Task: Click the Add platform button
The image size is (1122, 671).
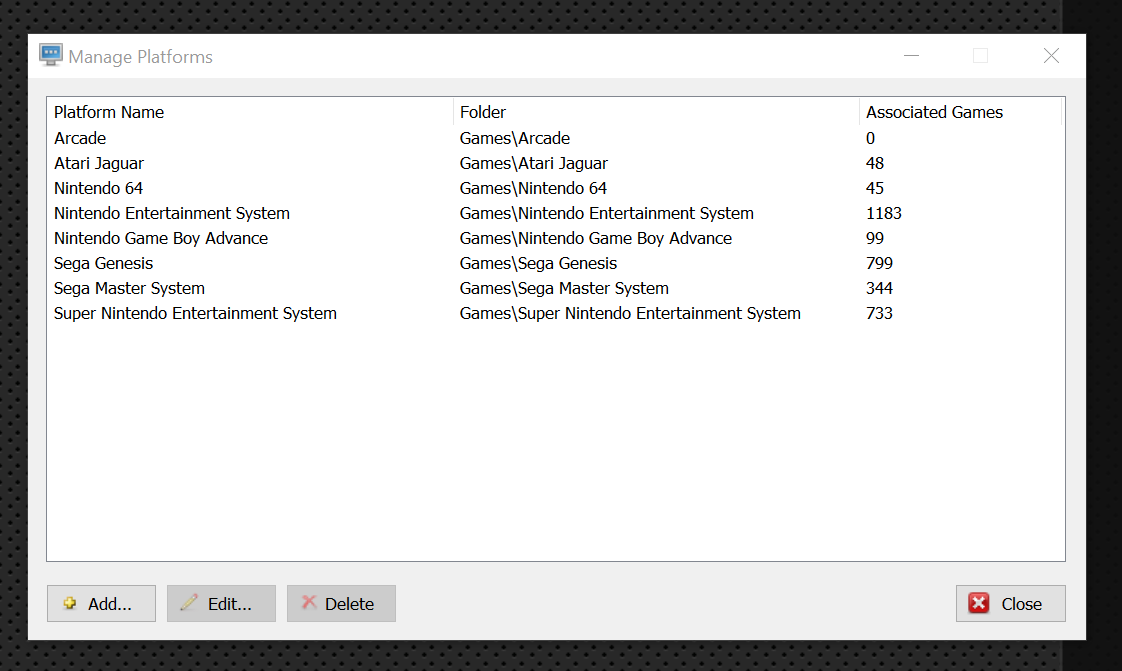Action: click(x=101, y=603)
